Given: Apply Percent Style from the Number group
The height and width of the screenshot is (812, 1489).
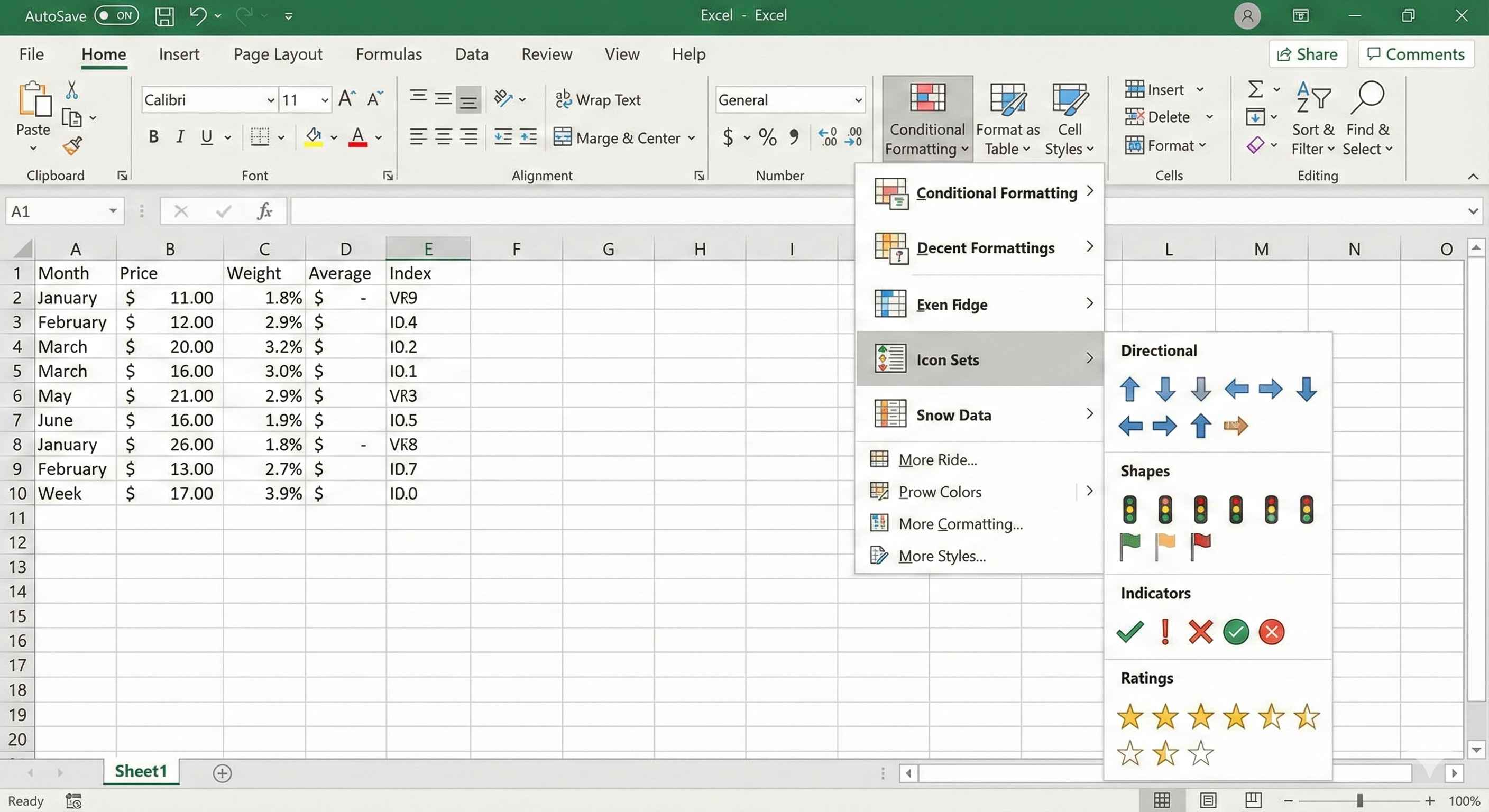Looking at the screenshot, I should (x=767, y=137).
